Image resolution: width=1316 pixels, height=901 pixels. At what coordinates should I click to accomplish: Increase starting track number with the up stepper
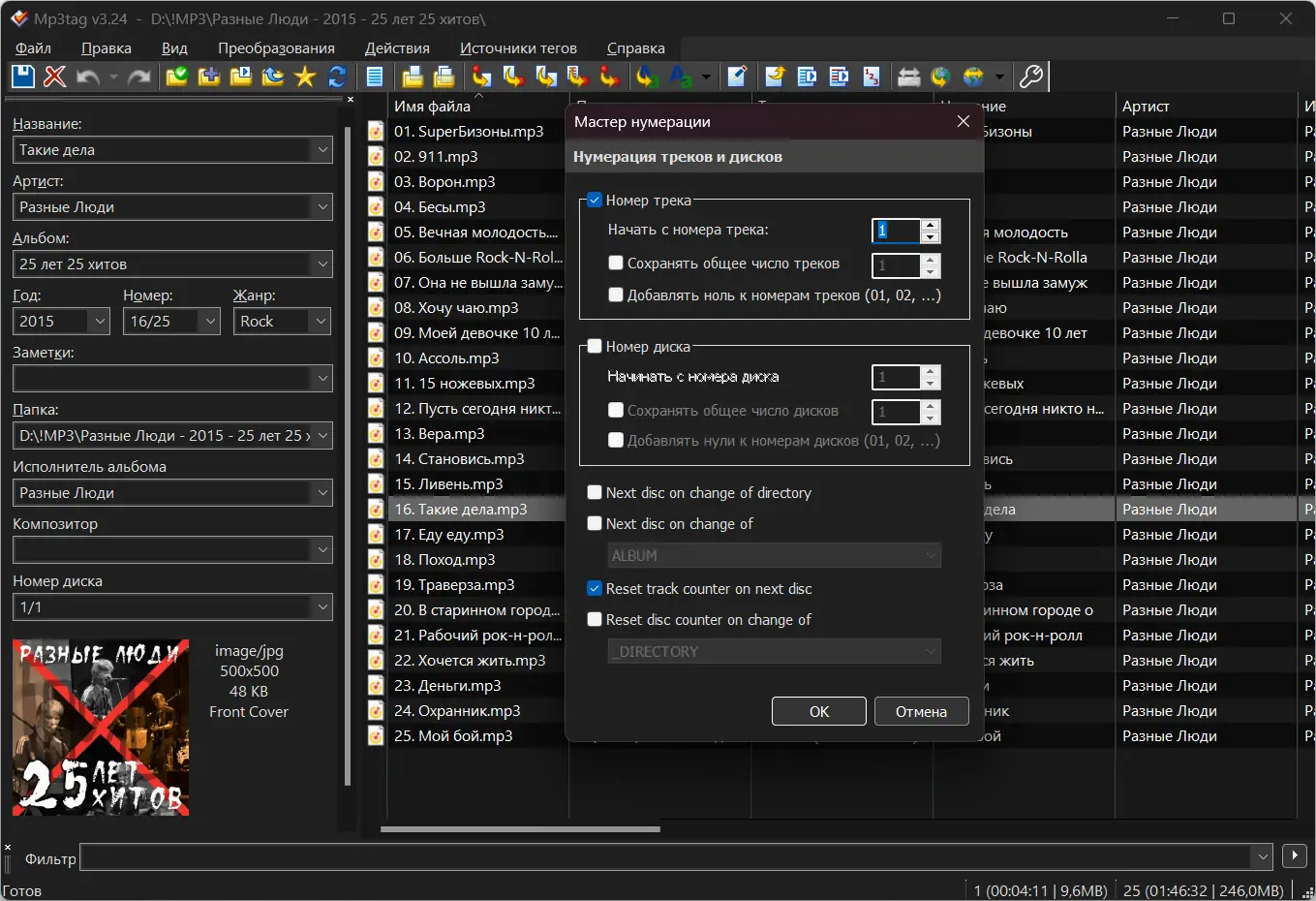coord(930,225)
